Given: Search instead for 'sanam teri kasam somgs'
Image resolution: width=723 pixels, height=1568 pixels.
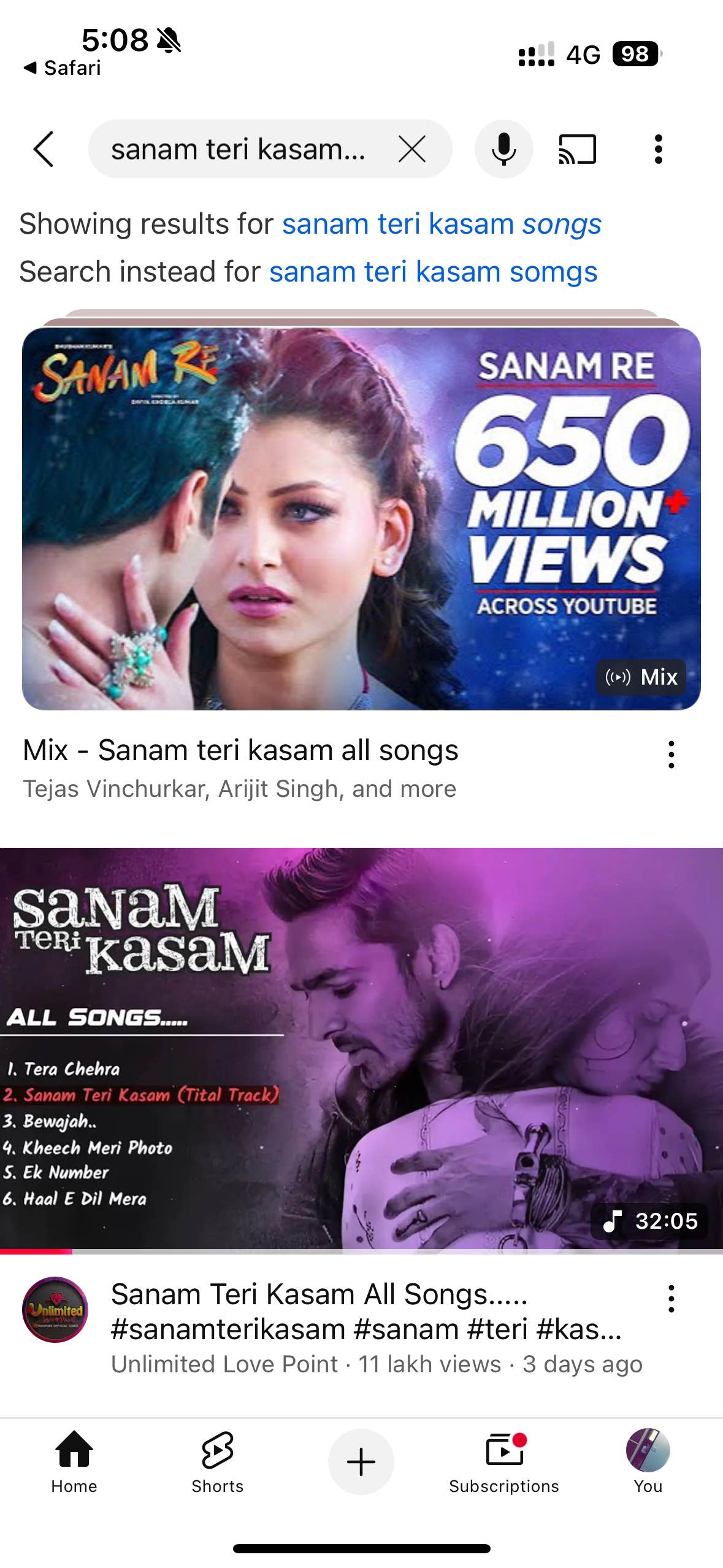Looking at the screenshot, I should point(434,271).
